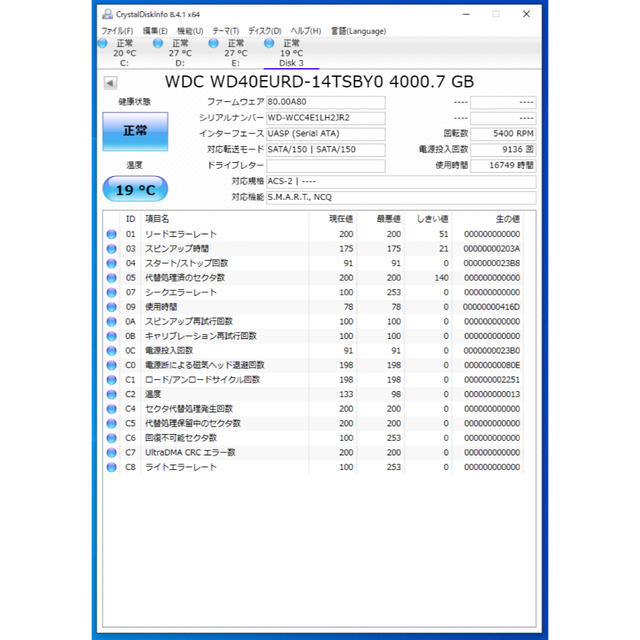Switch to the E: disk tab
640x640 pixels.
pos(235,53)
